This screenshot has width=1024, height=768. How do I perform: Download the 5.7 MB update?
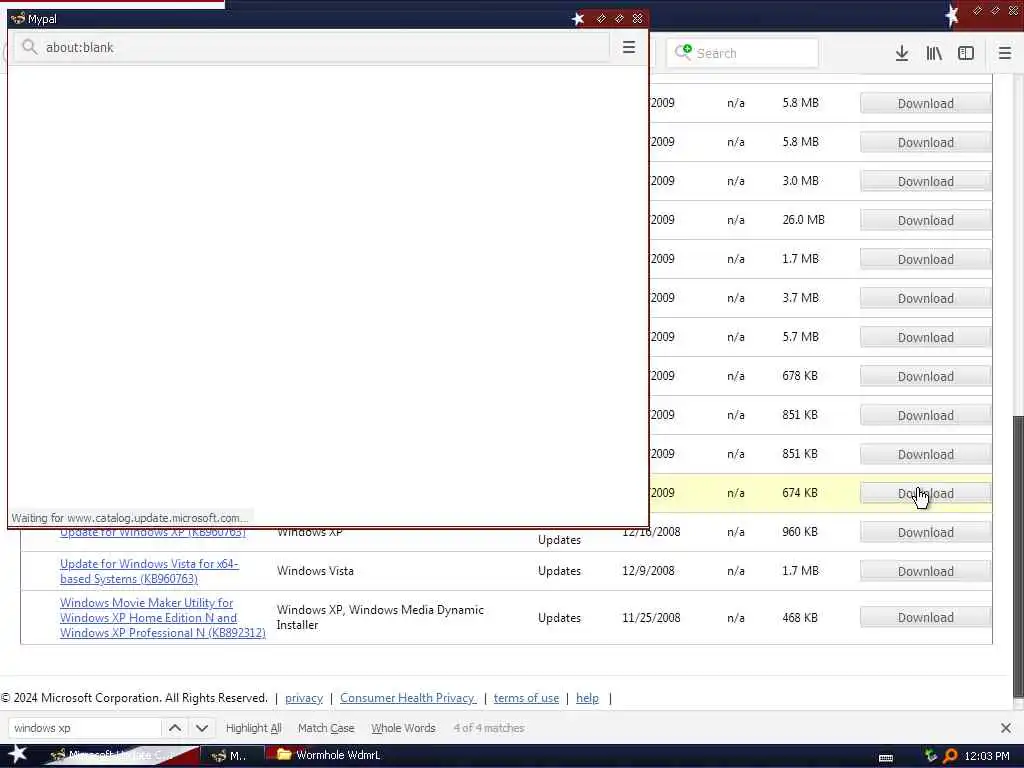(925, 338)
